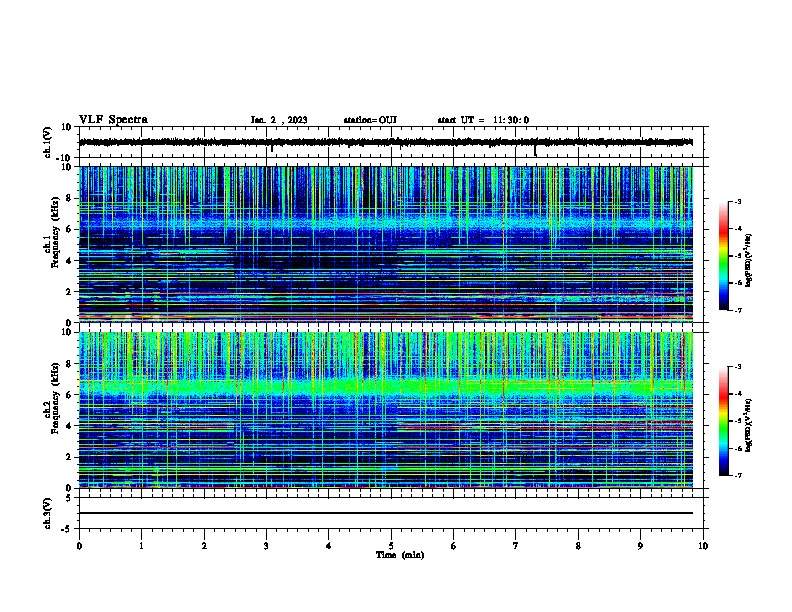Screen dimensions: 792x612
Task: Click the 10 tick label of ch.1(V) waveform axis
Action: click(x=67, y=127)
